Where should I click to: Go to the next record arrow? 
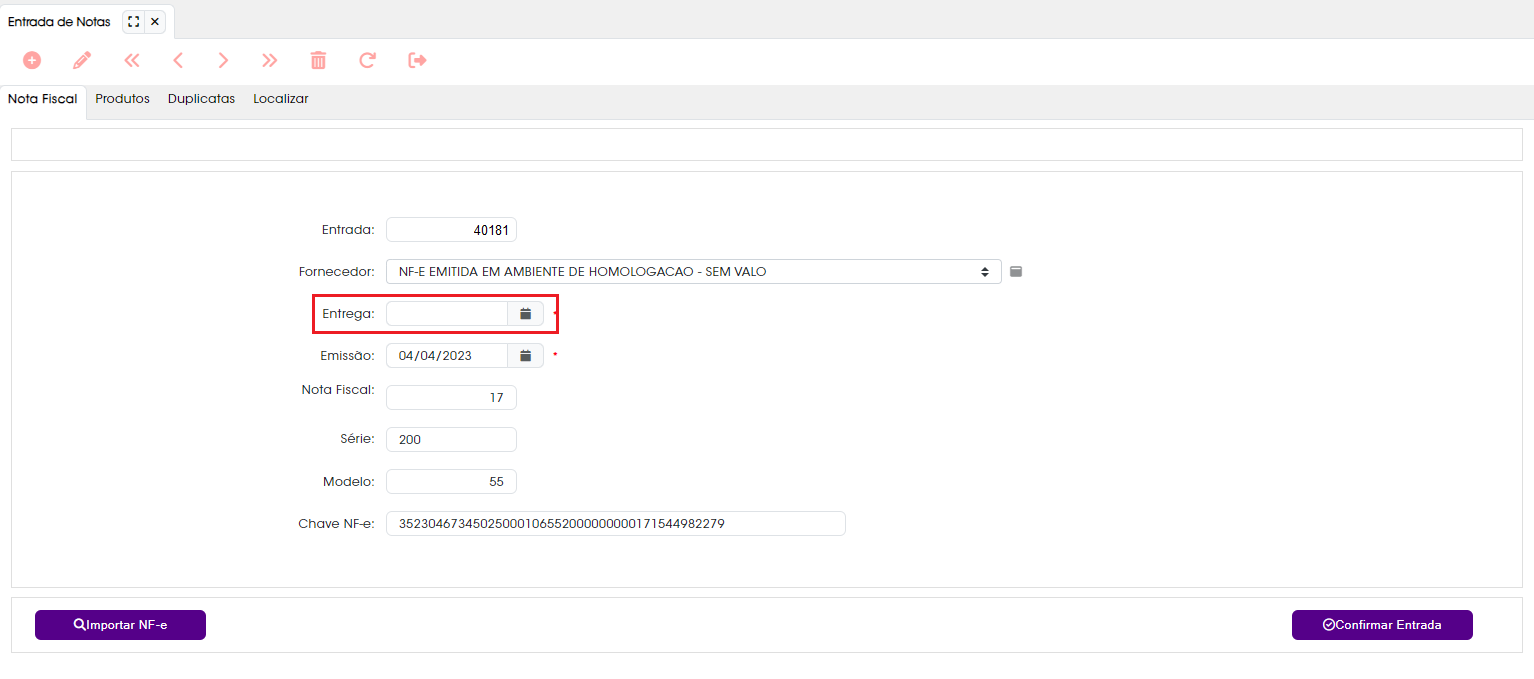coord(223,60)
